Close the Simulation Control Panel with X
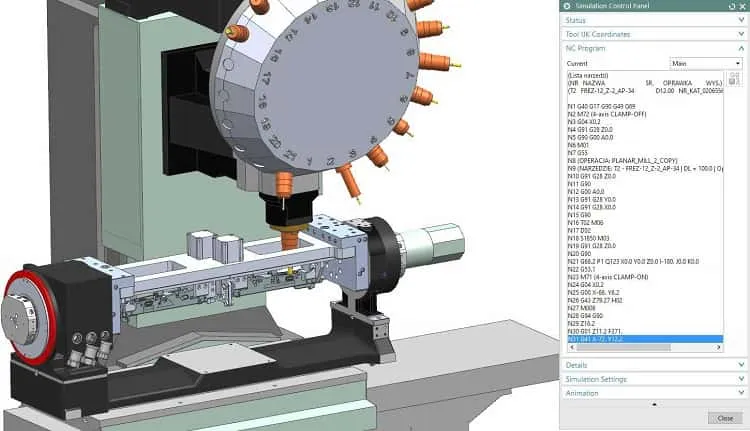Image resolution: width=750 pixels, height=431 pixels. click(743, 6)
